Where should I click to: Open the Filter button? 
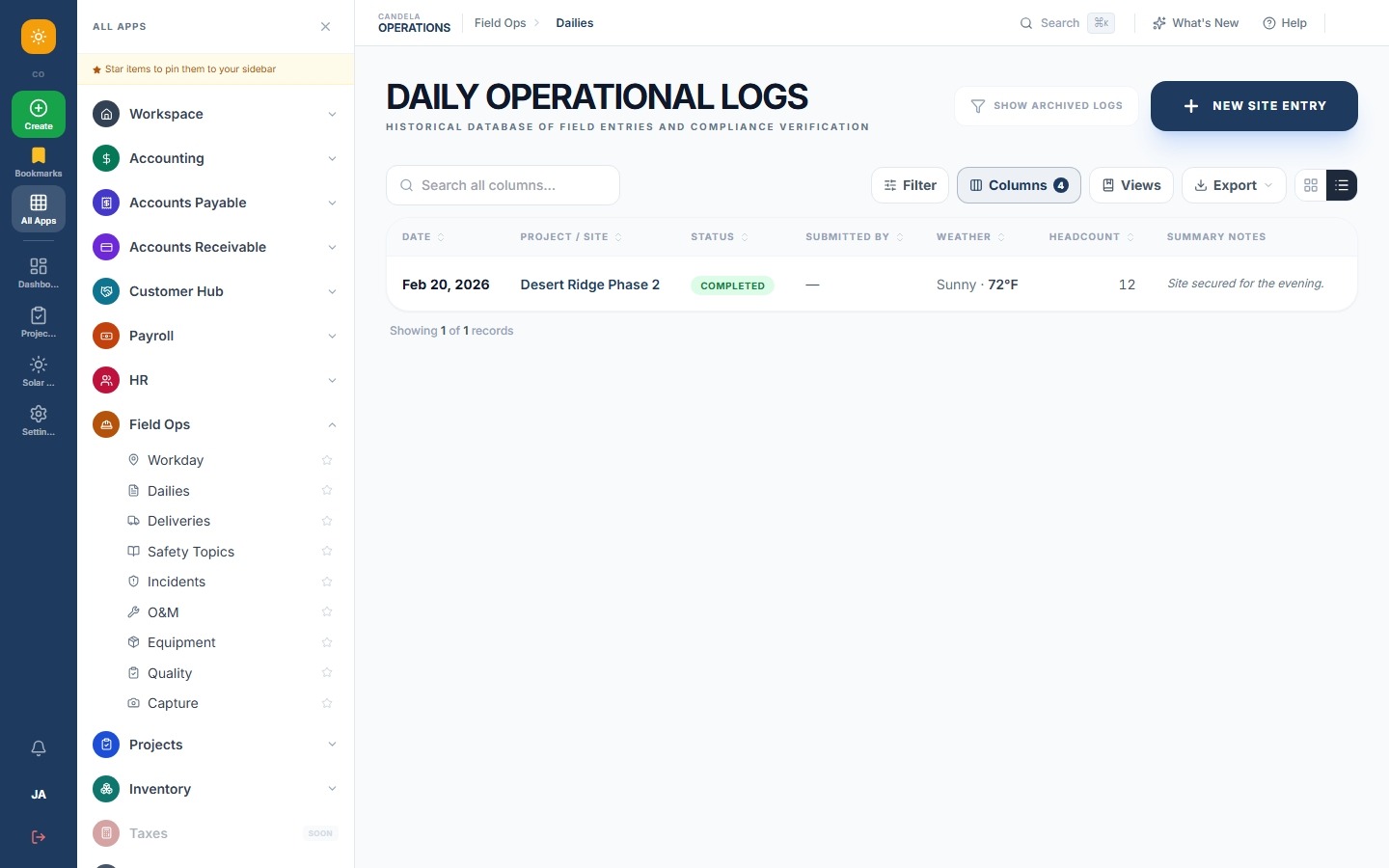[x=911, y=185]
